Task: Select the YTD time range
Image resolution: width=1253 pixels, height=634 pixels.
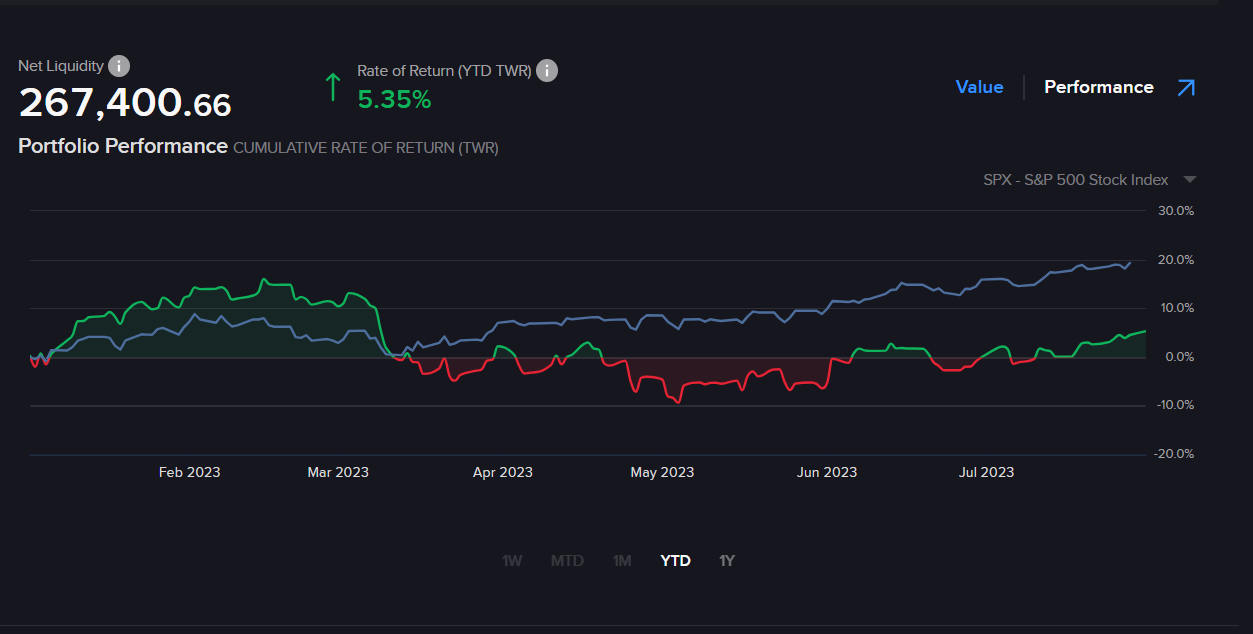Action: (676, 561)
